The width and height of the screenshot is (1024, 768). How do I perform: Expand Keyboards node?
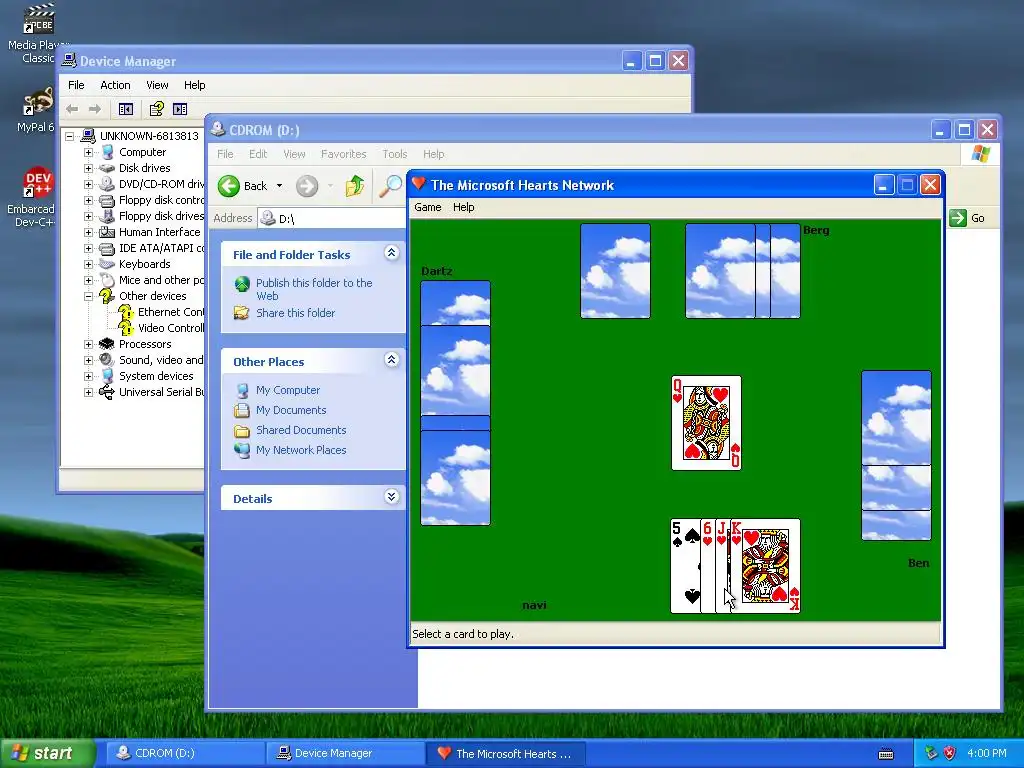tap(88, 264)
